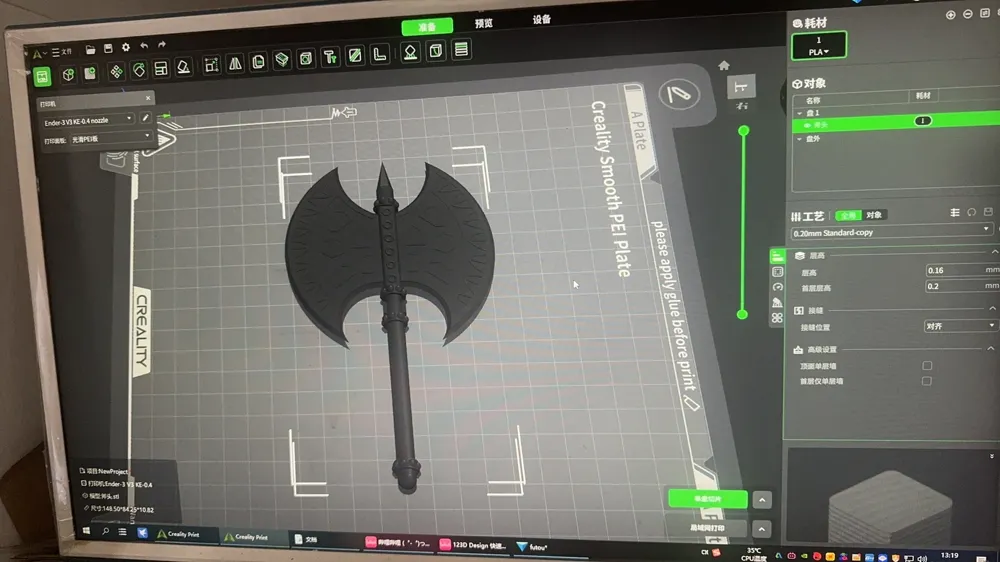
Task: Undo the last action arrow
Action: 144,46
